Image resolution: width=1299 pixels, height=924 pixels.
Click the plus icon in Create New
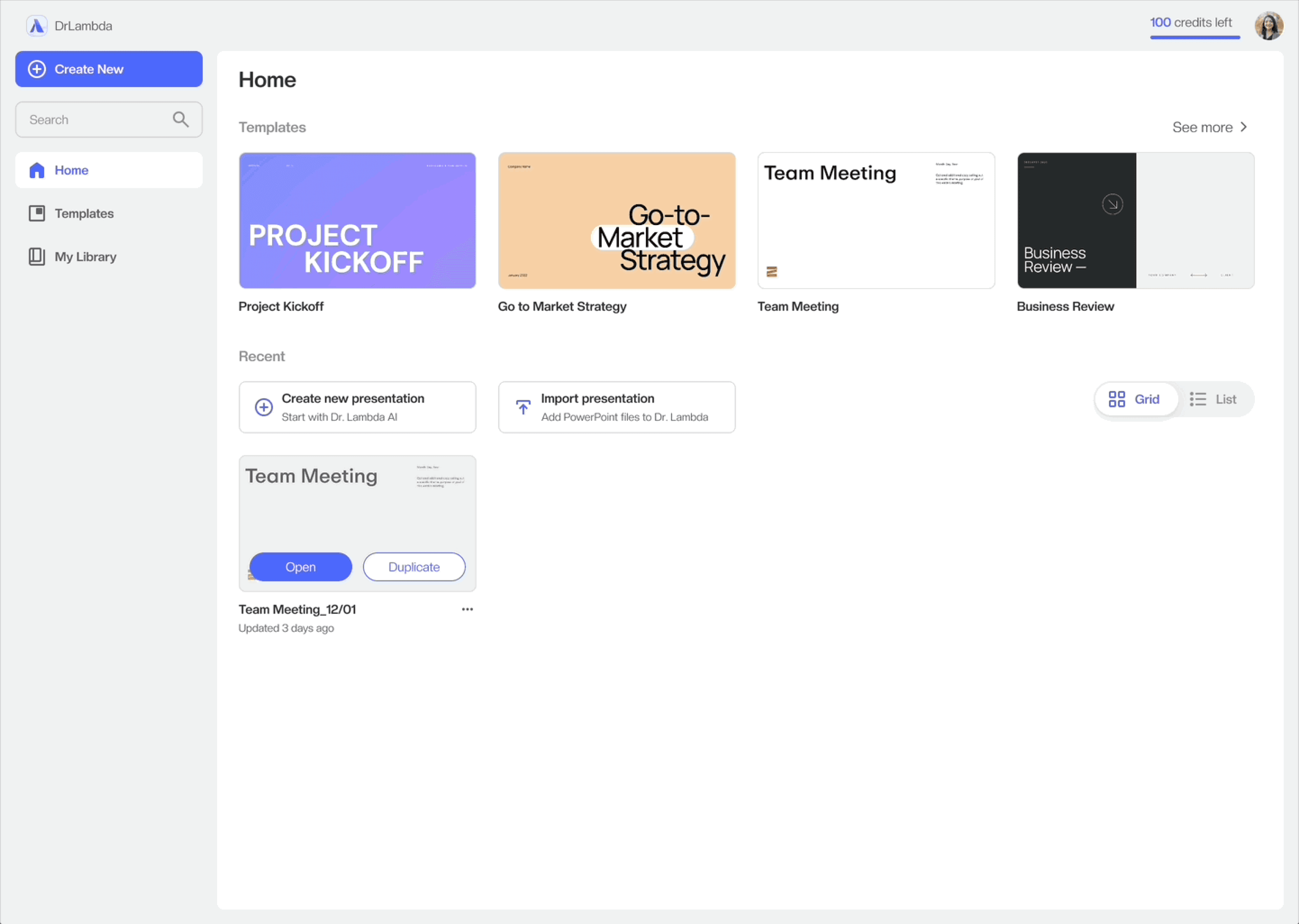[37, 69]
